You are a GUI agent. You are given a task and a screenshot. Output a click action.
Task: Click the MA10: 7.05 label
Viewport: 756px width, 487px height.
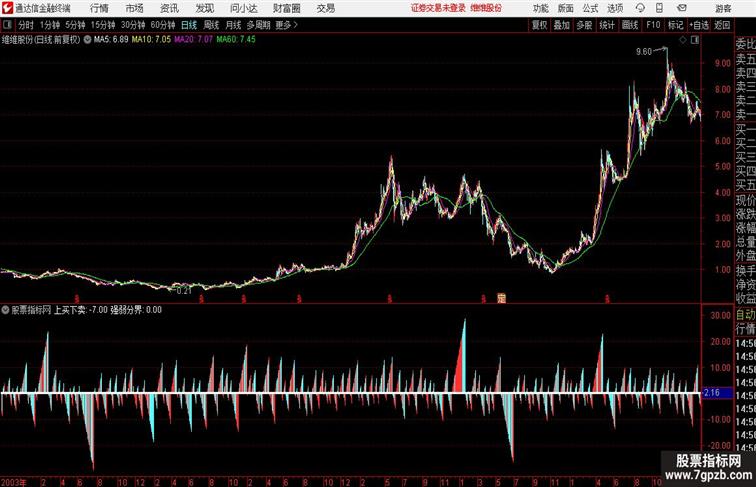click(x=151, y=40)
